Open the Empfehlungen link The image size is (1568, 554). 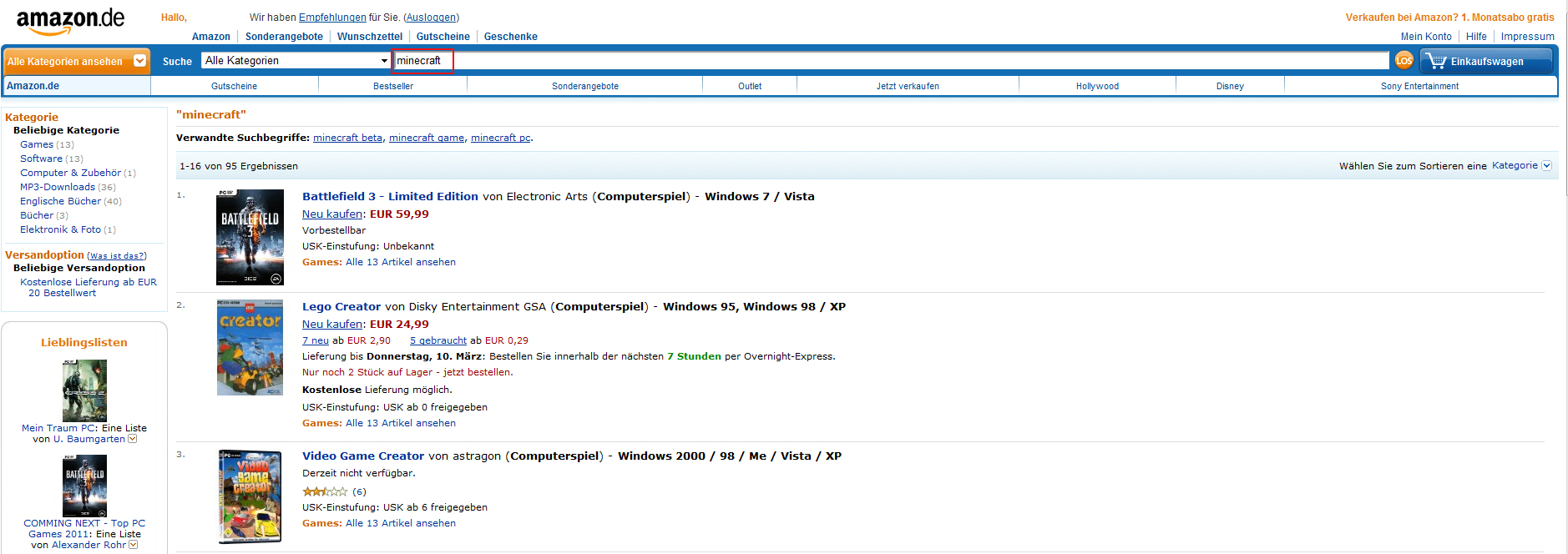point(332,18)
